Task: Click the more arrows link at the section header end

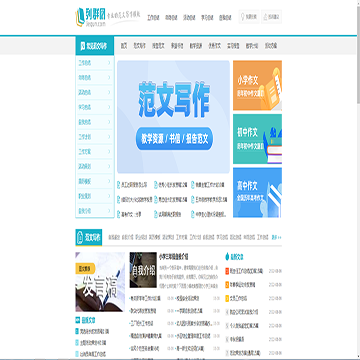Action: 276,238
